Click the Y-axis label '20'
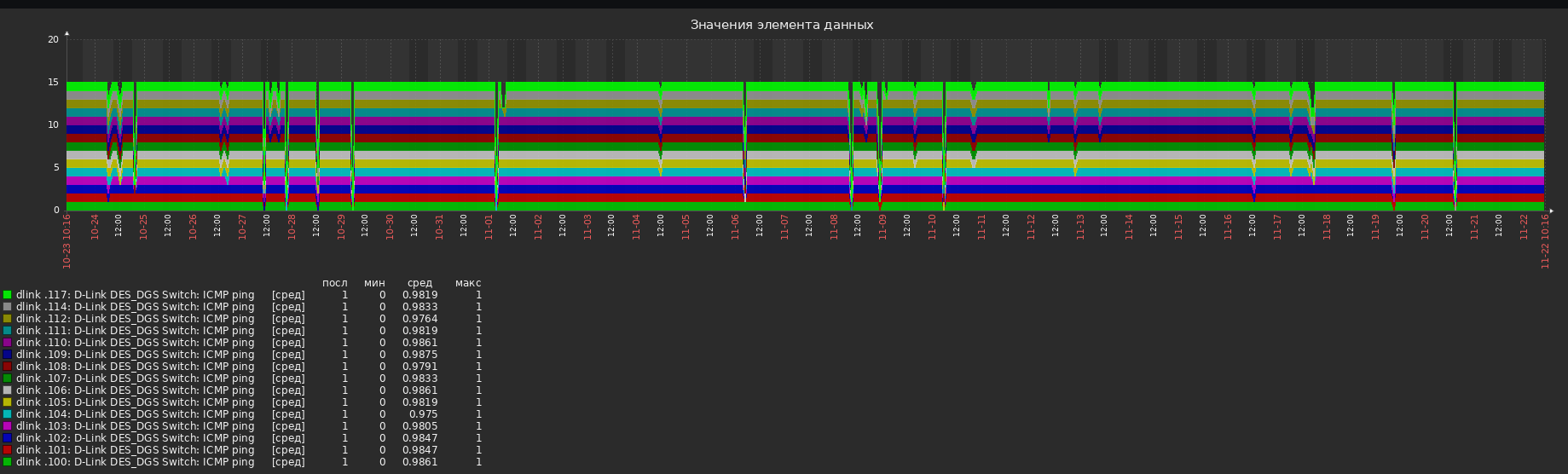Screen dimensions: 1568x474 (53, 39)
